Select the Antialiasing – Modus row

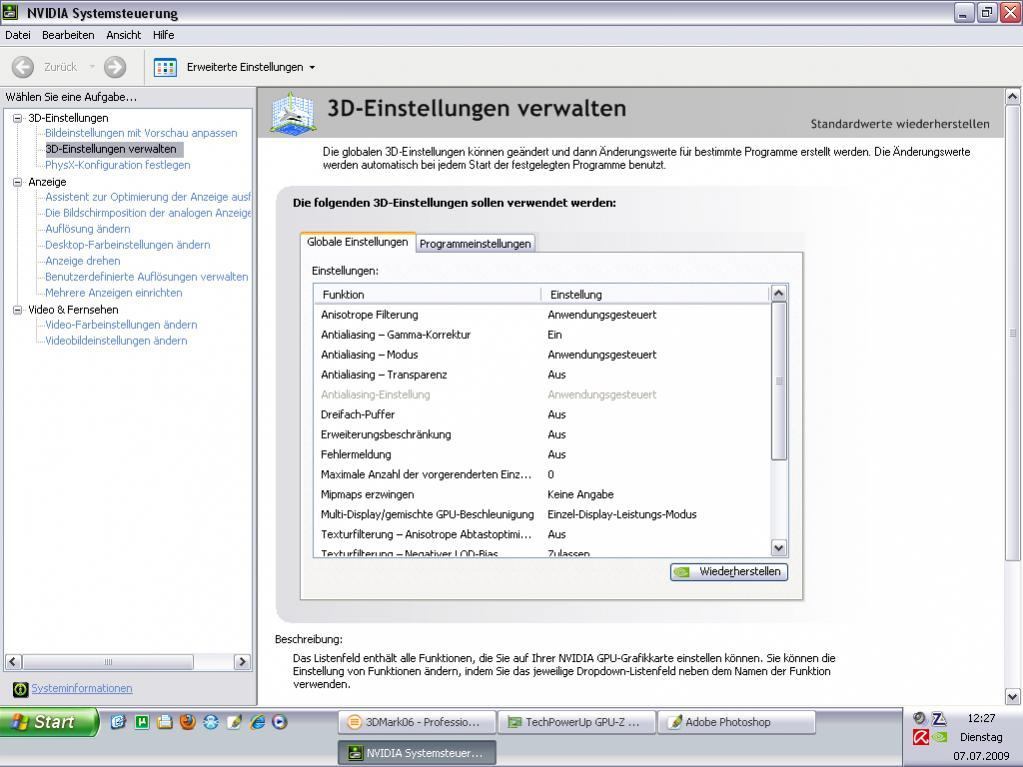(x=542, y=355)
